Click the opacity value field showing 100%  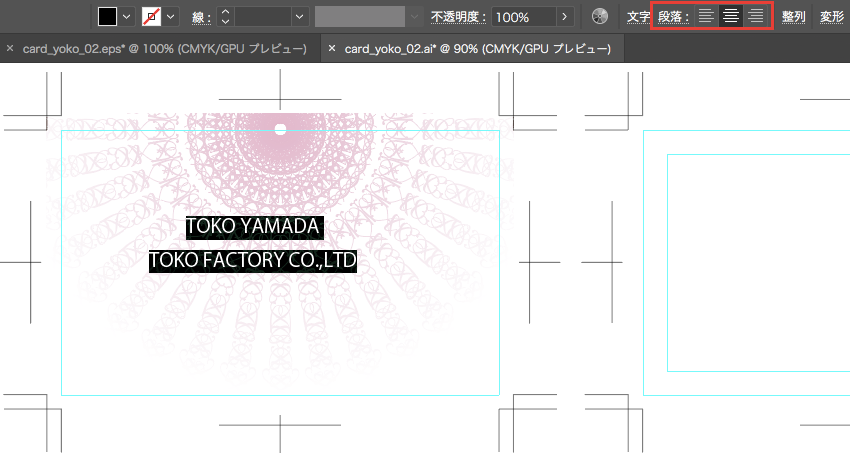[524, 17]
